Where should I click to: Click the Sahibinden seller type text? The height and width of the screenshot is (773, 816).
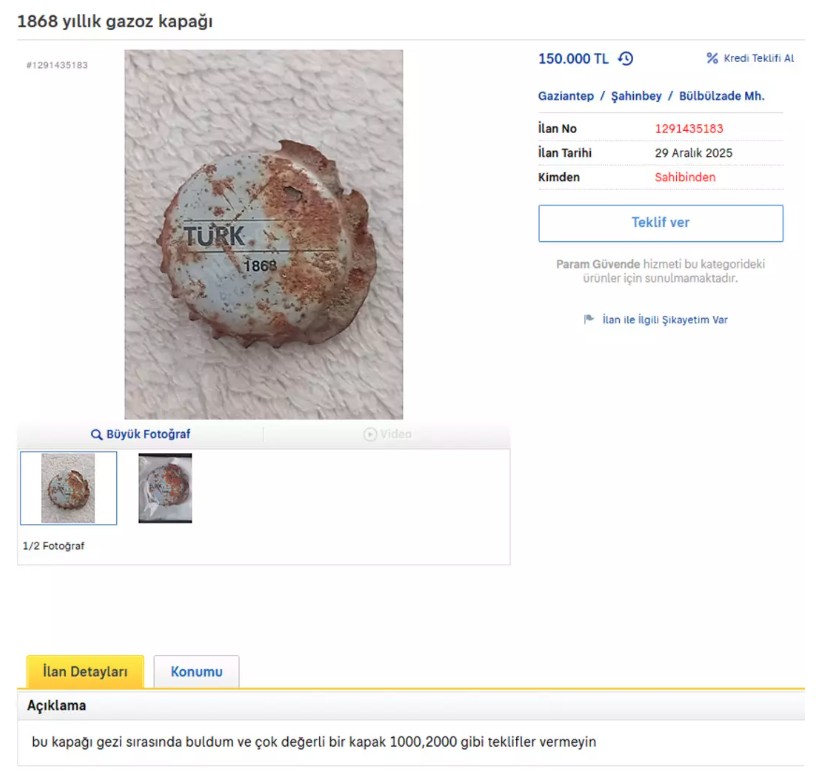point(685,177)
